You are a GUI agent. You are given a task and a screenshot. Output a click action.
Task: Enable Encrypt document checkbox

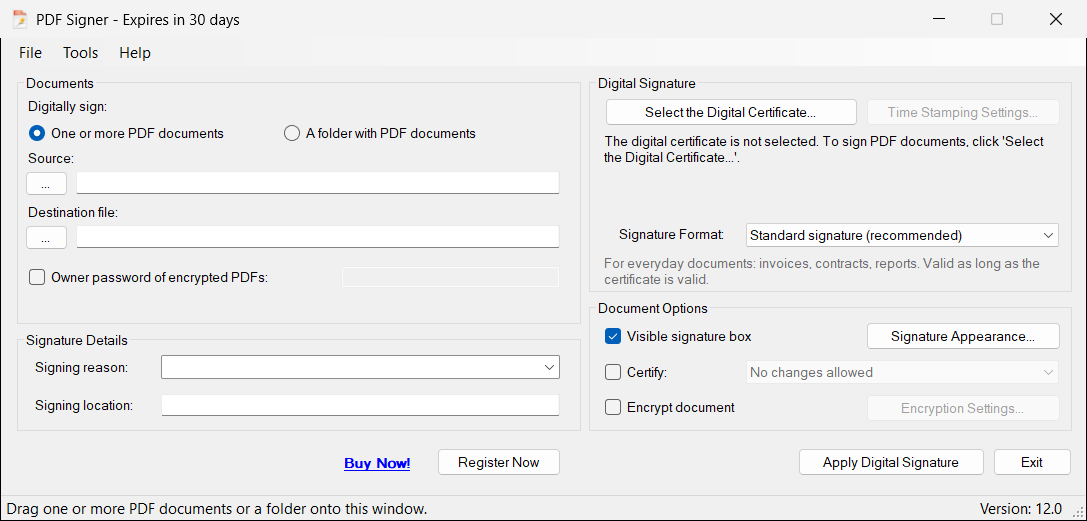(613, 407)
